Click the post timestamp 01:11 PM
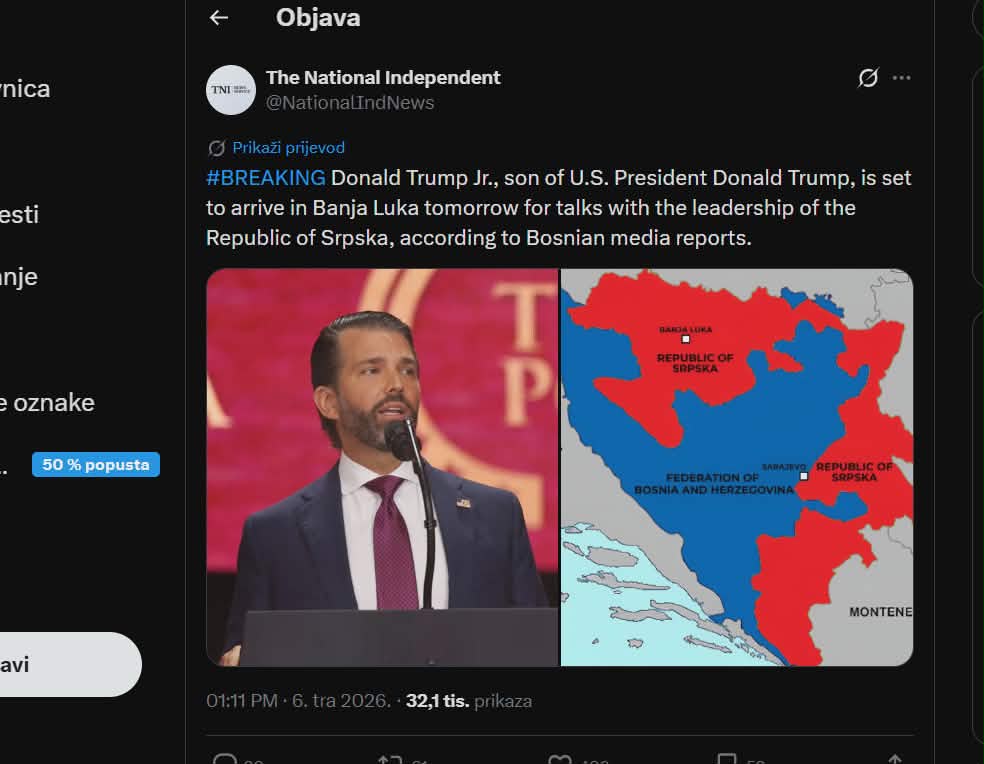 (241, 701)
